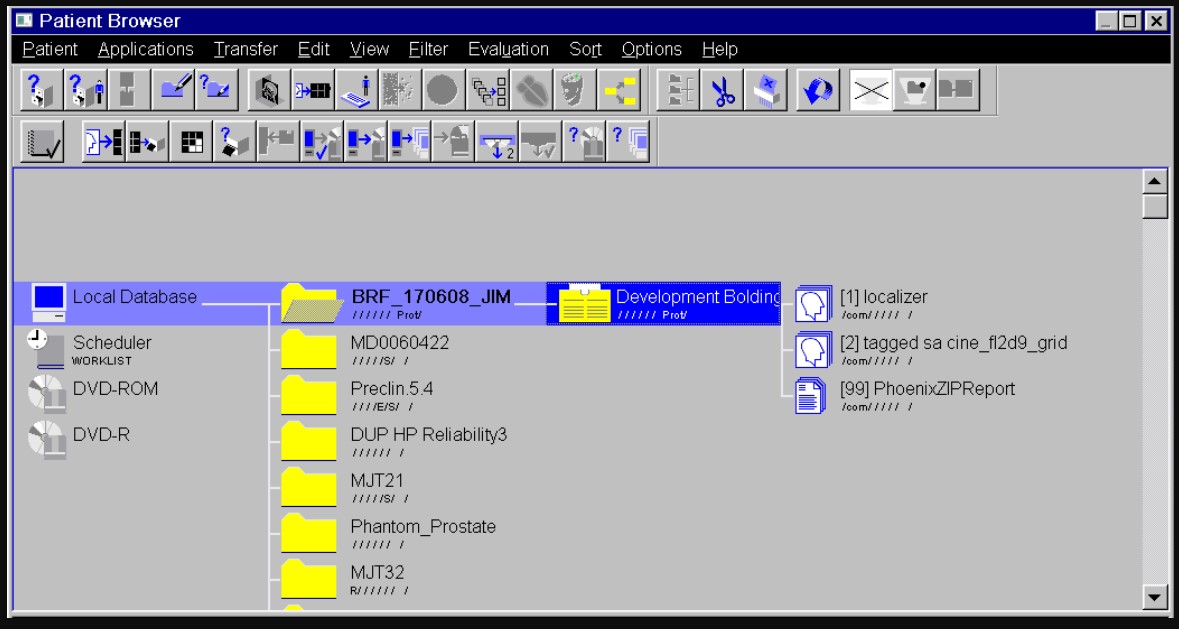
Task: Click the yellow tree-structure icon
Action: click(x=618, y=90)
